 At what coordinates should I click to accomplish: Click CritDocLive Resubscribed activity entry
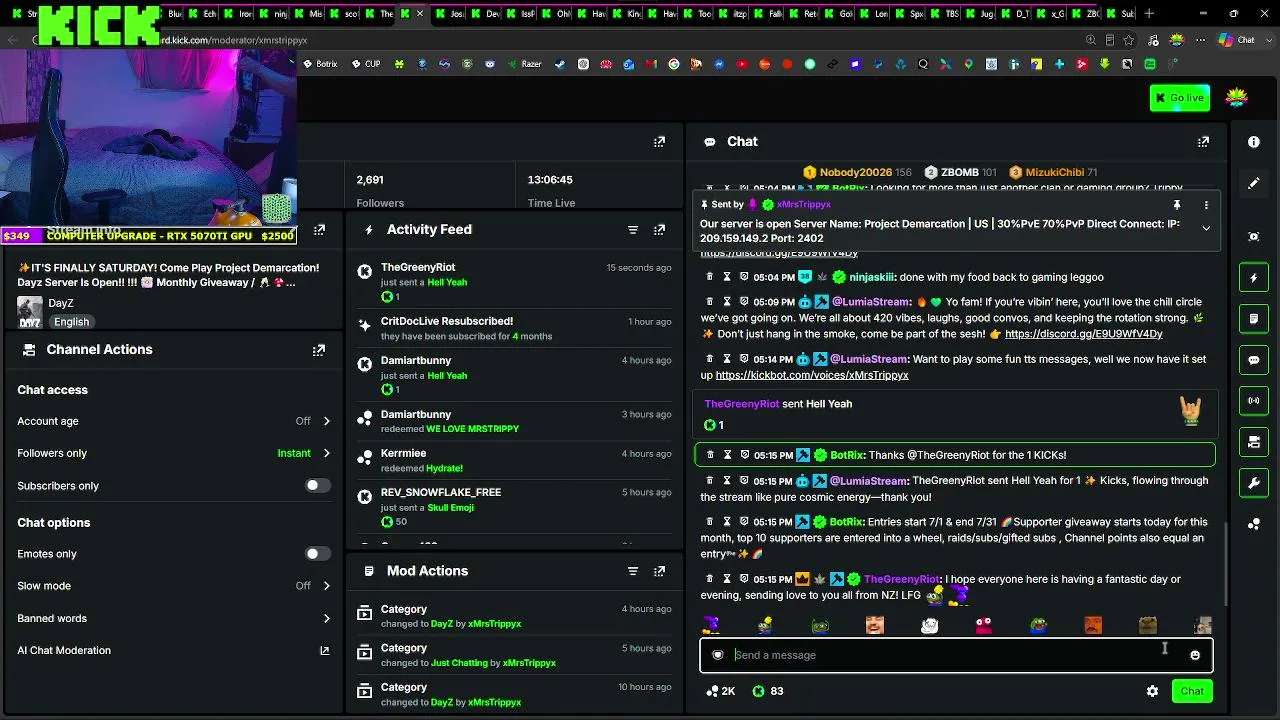click(515, 329)
